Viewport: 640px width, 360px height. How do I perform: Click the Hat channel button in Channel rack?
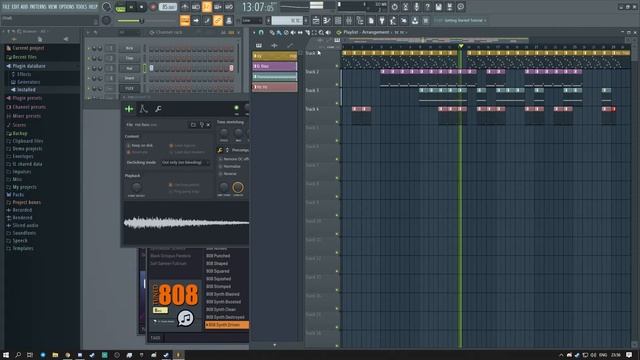coord(129,69)
